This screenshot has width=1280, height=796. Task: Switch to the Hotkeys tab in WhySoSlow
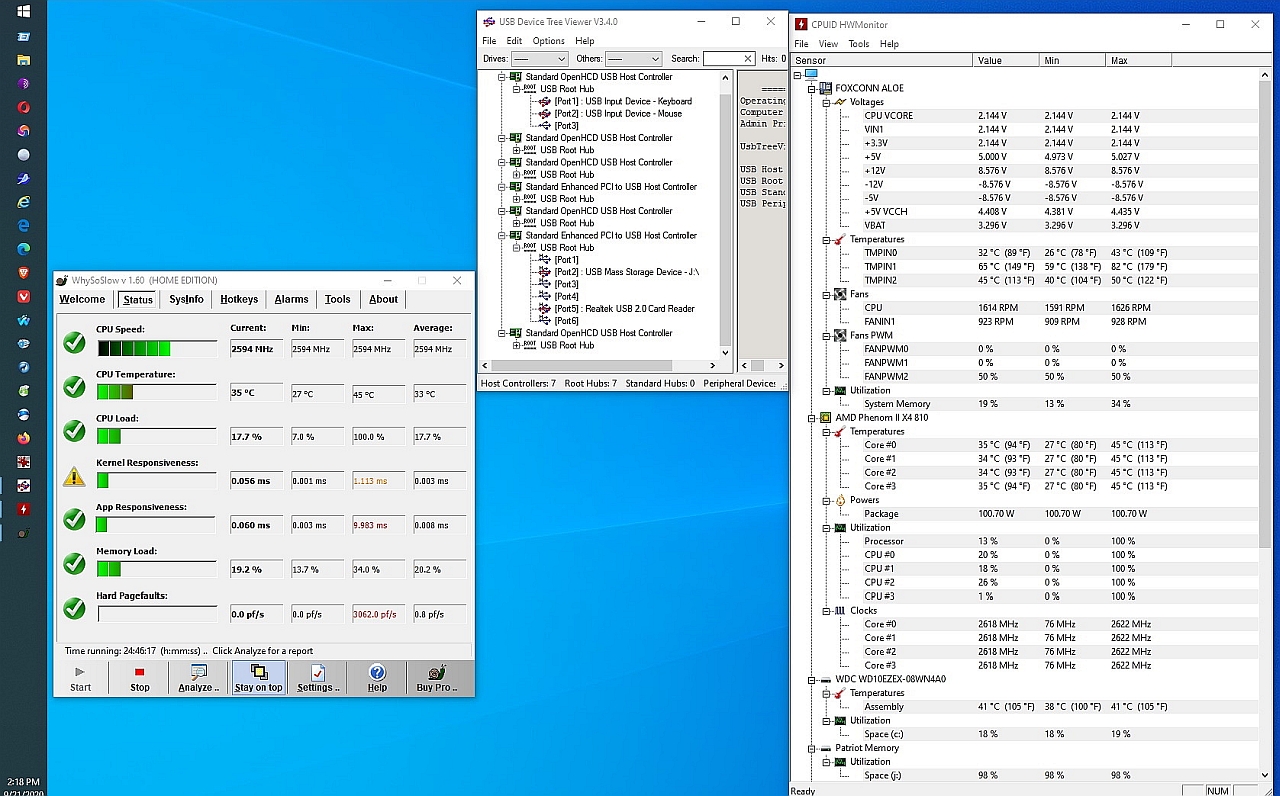(239, 299)
